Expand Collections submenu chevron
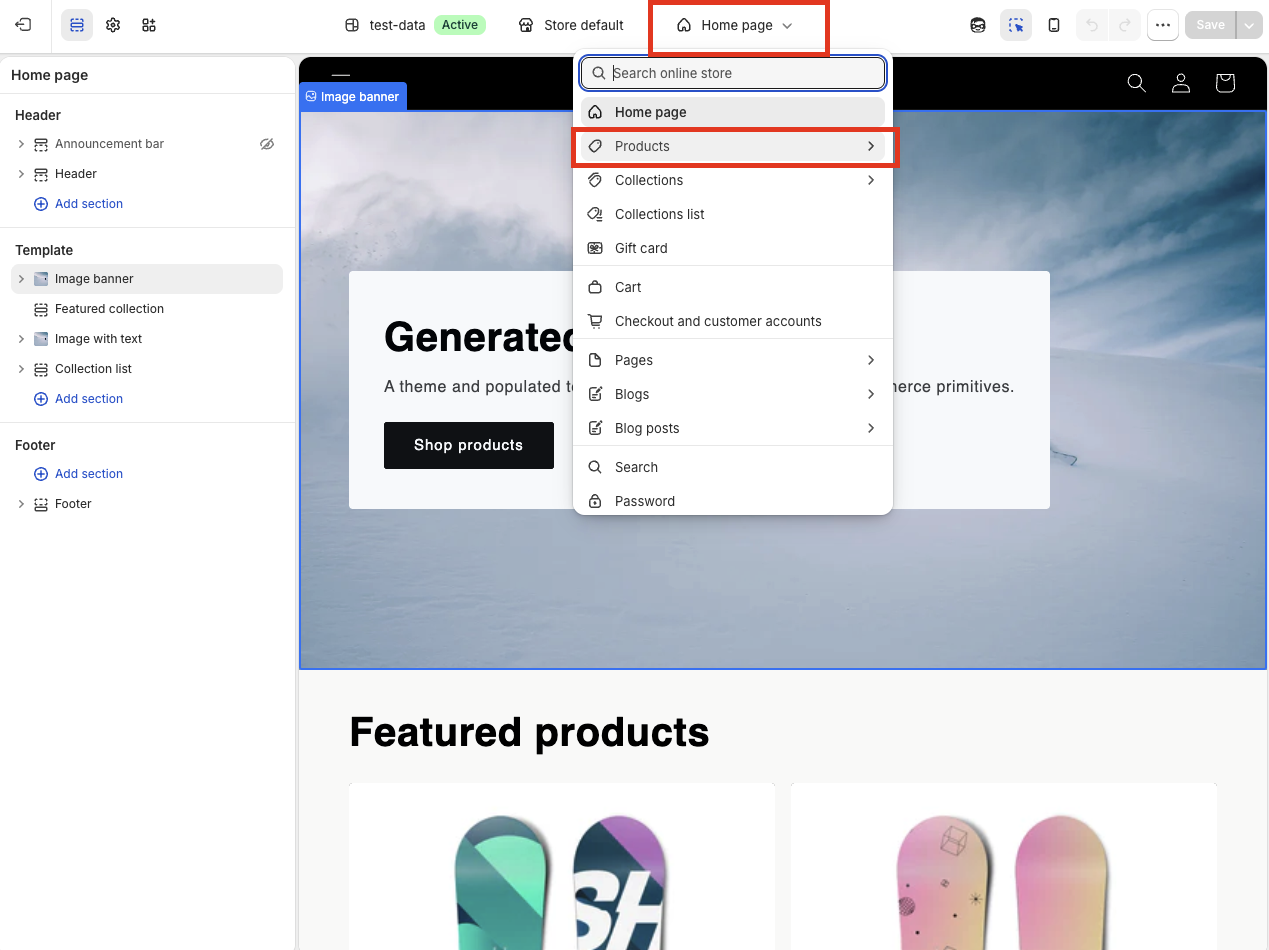1269x950 pixels. click(871, 180)
